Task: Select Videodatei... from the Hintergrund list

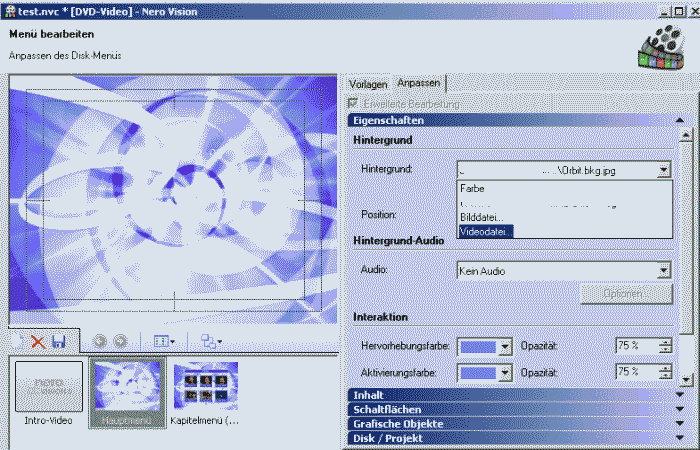Action: pyautogui.click(x=486, y=232)
